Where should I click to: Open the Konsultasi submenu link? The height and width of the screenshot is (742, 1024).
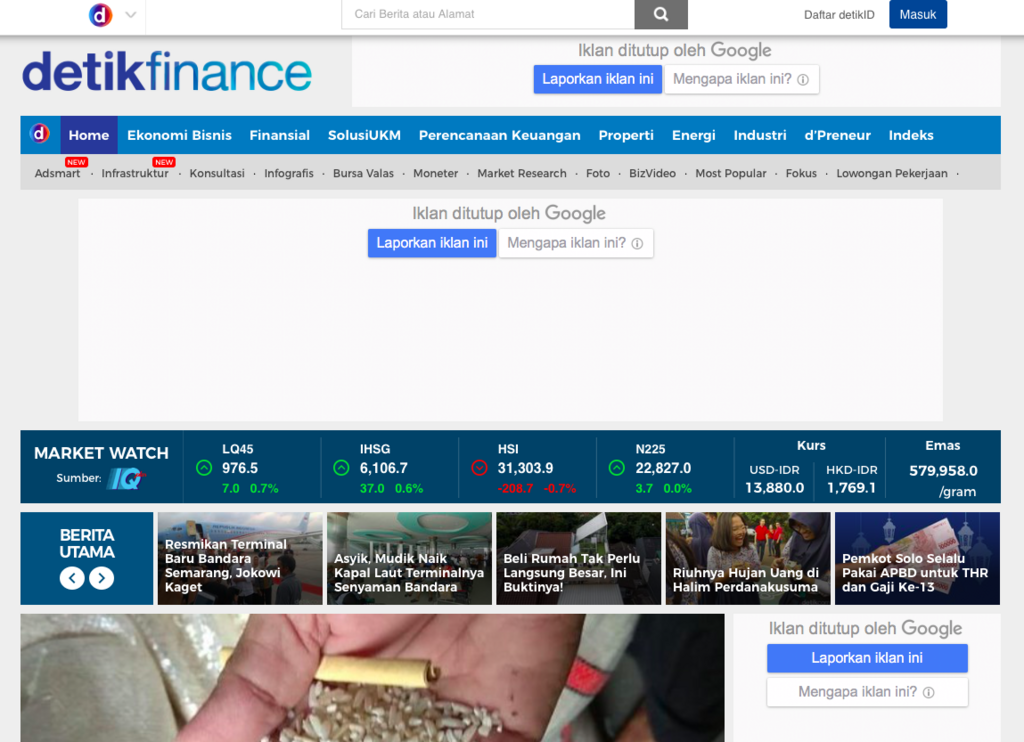tap(217, 173)
